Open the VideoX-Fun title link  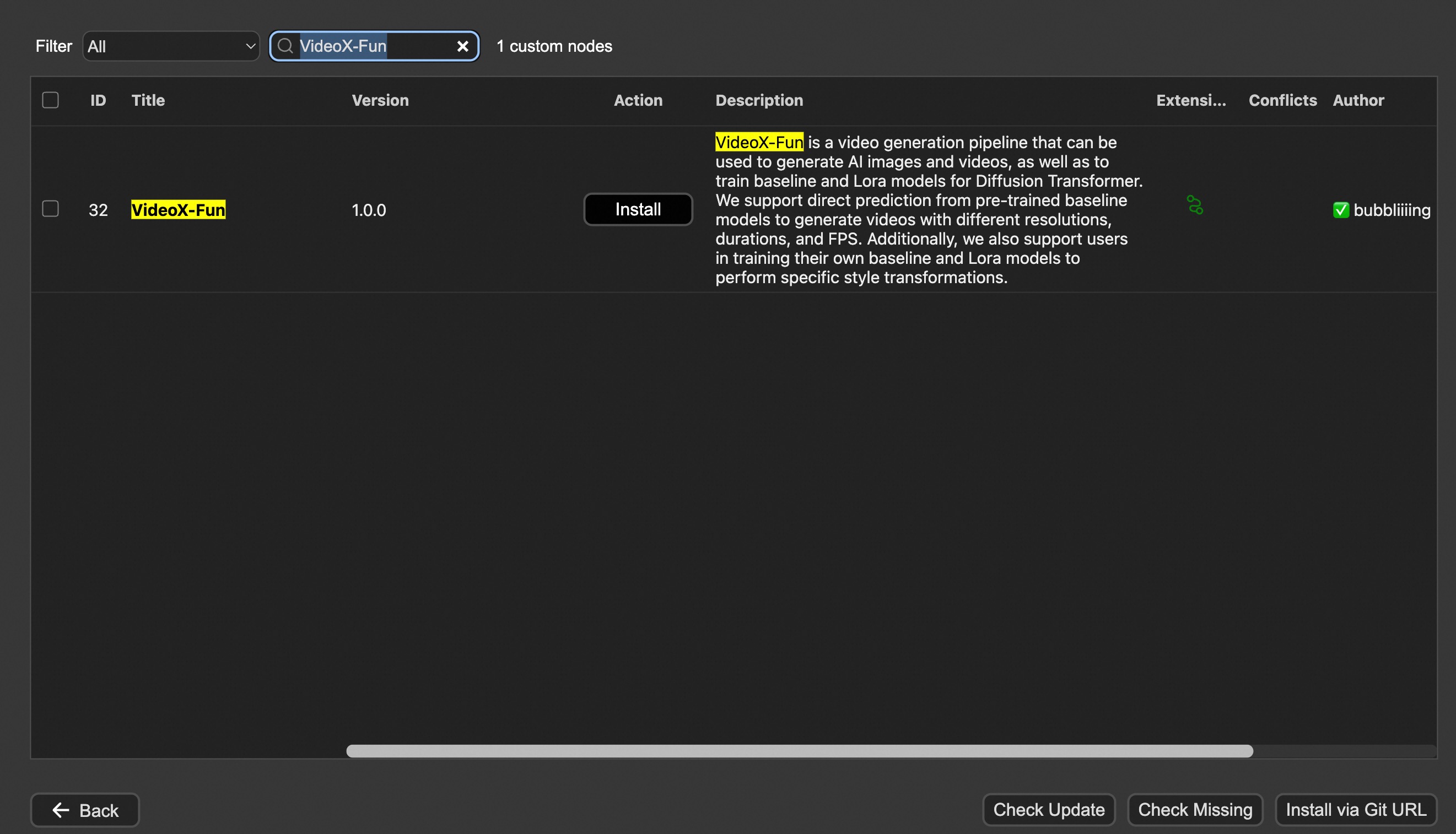tap(178, 210)
